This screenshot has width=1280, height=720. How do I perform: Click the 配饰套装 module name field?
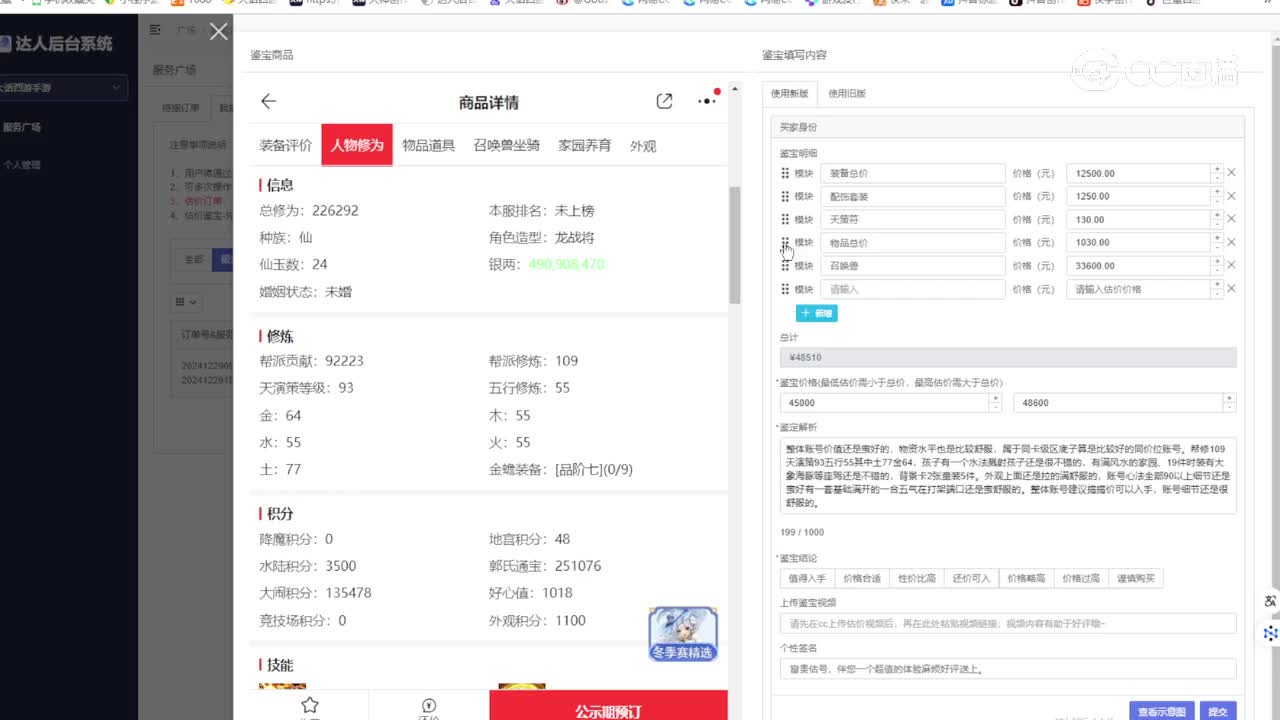[x=912, y=196]
